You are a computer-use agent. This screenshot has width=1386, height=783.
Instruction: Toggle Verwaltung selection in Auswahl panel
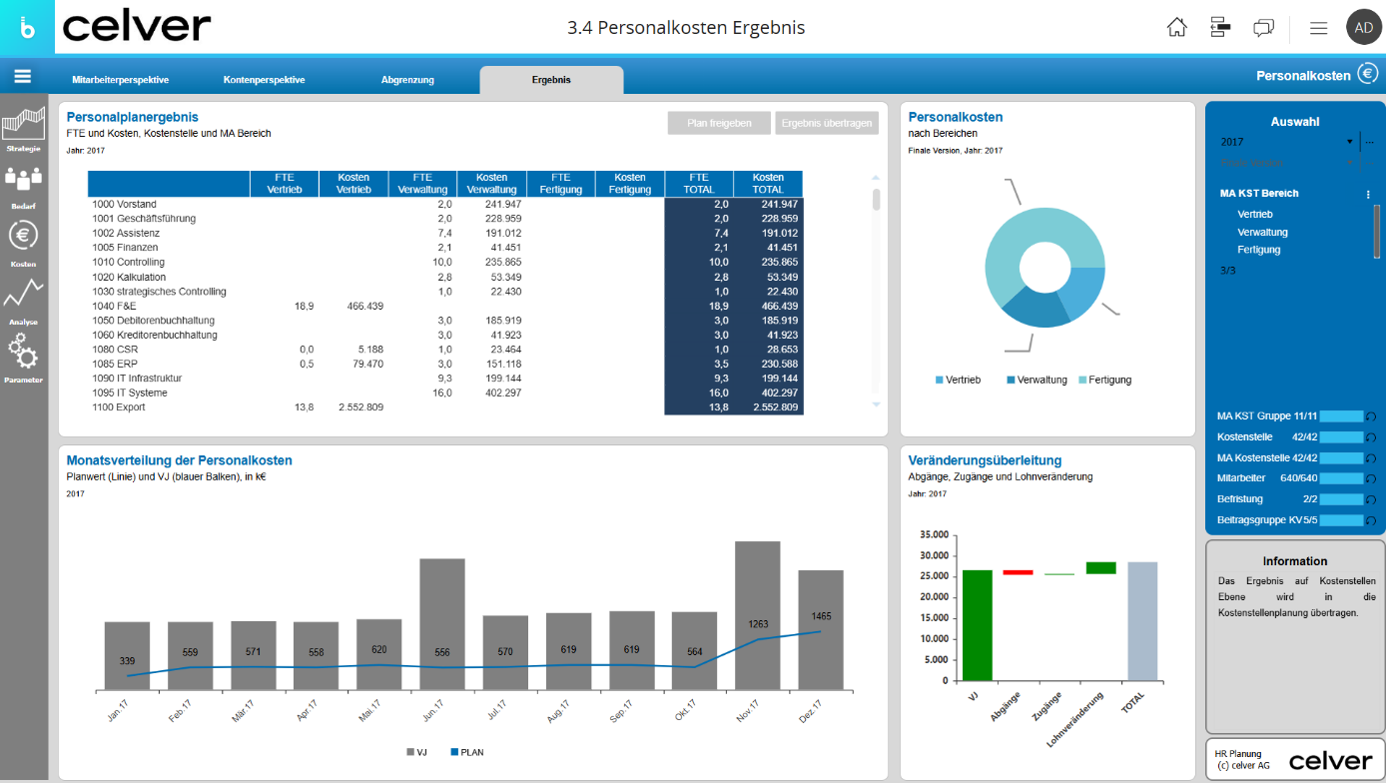pyautogui.click(x=1263, y=232)
